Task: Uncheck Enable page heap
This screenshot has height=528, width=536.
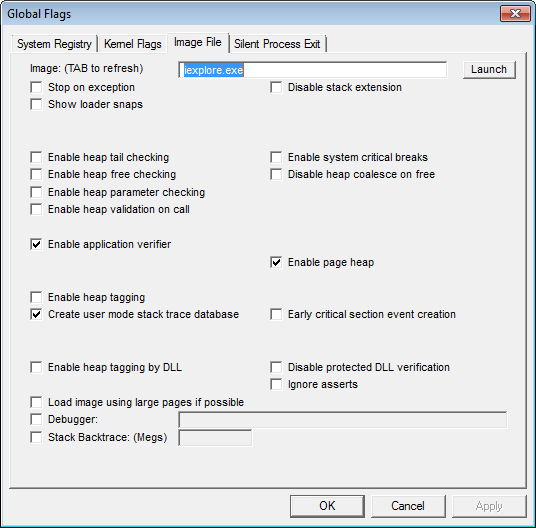Action: pyautogui.click(x=276, y=262)
